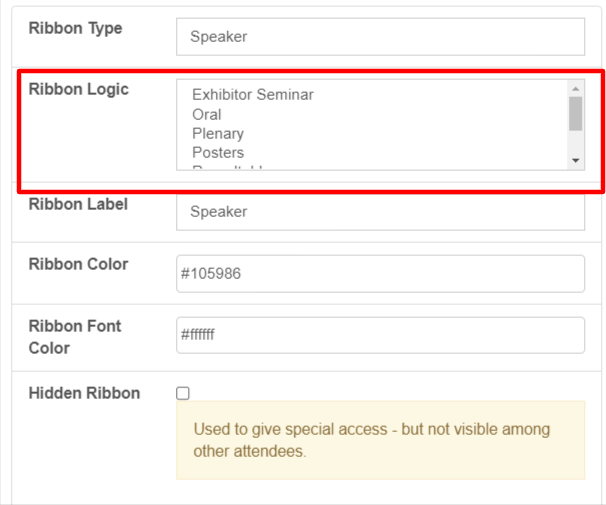Click the Ribbon Logic scroll down arrow
Screen dimensions: 606x505
point(575,160)
